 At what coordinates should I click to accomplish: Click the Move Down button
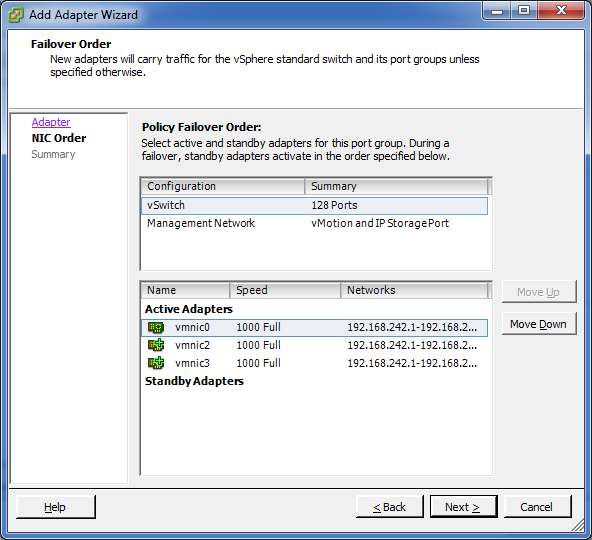[x=539, y=324]
